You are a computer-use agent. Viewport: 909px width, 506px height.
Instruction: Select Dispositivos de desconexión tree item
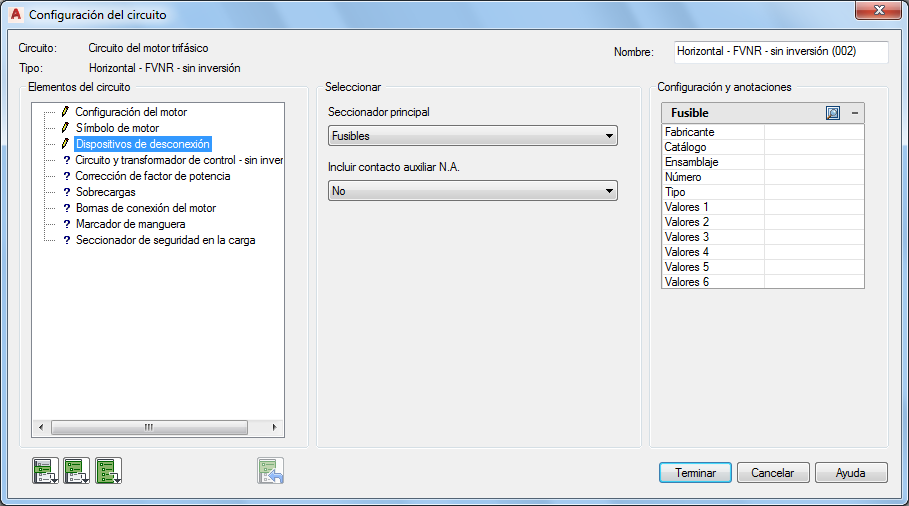tap(143, 144)
